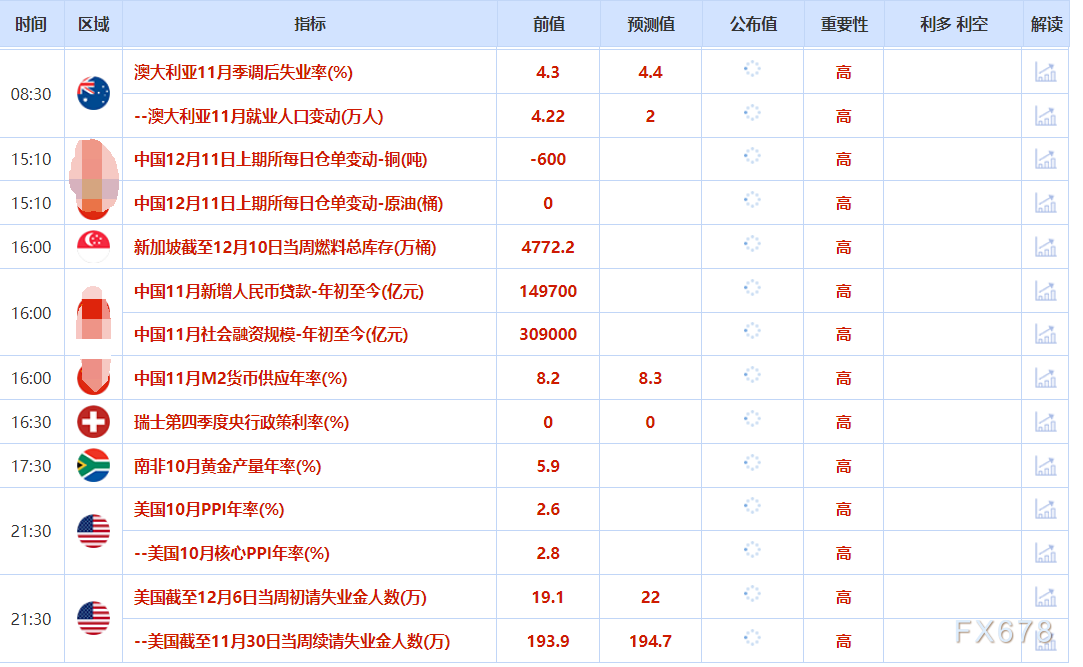This screenshot has height=667, width=1083.
Task: Open the chart icon for 新加坡当周燃料总库存
Action: click(1046, 246)
